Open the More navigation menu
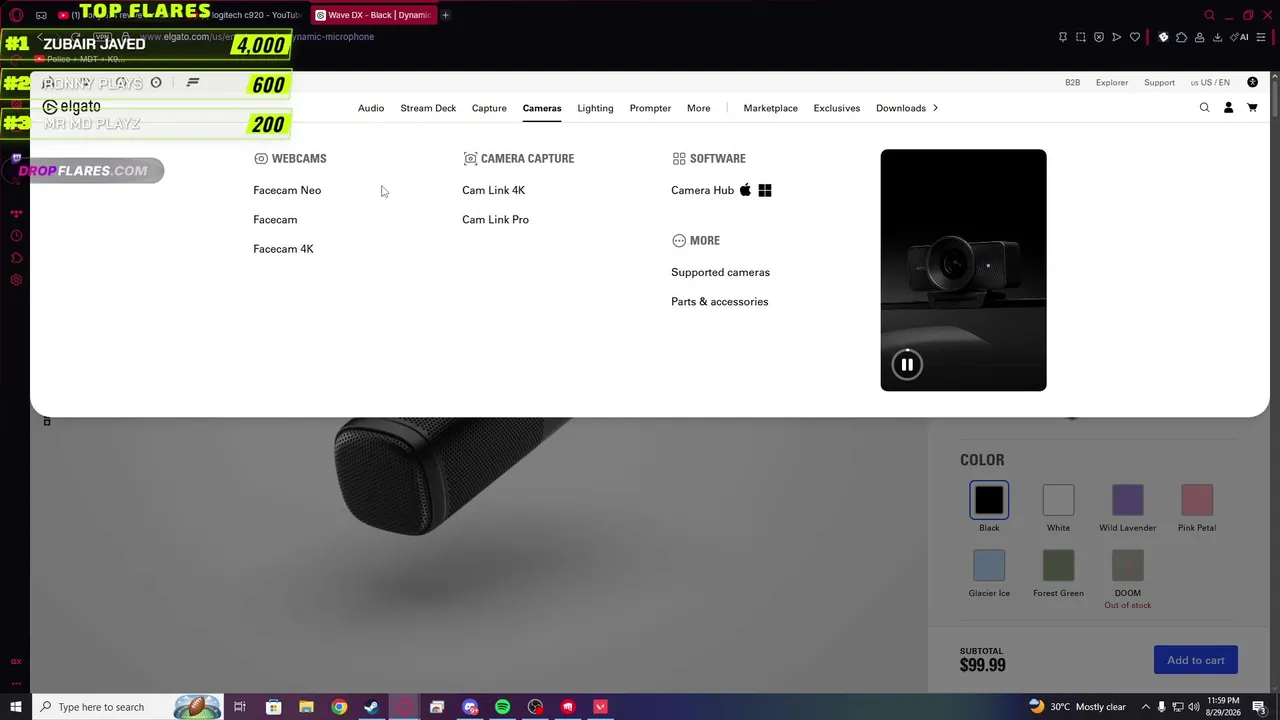The height and width of the screenshot is (720, 1280). (699, 108)
